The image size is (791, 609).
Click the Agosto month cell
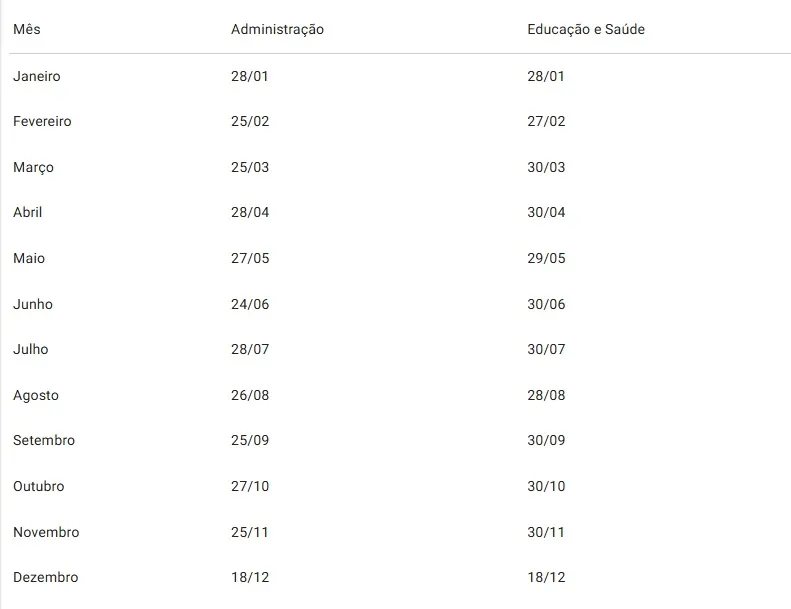(36, 396)
